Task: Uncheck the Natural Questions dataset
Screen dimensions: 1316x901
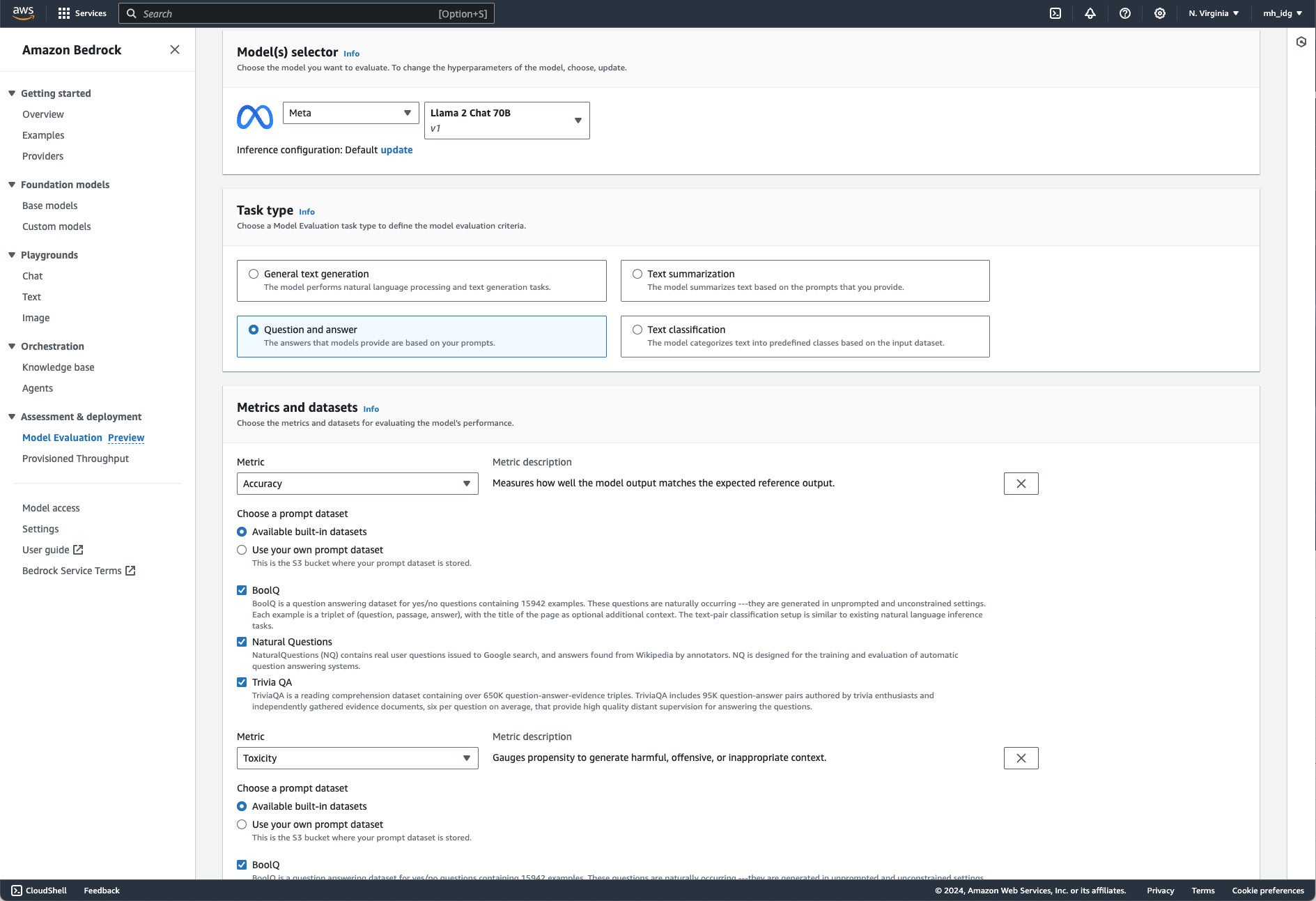Action: tap(242, 642)
